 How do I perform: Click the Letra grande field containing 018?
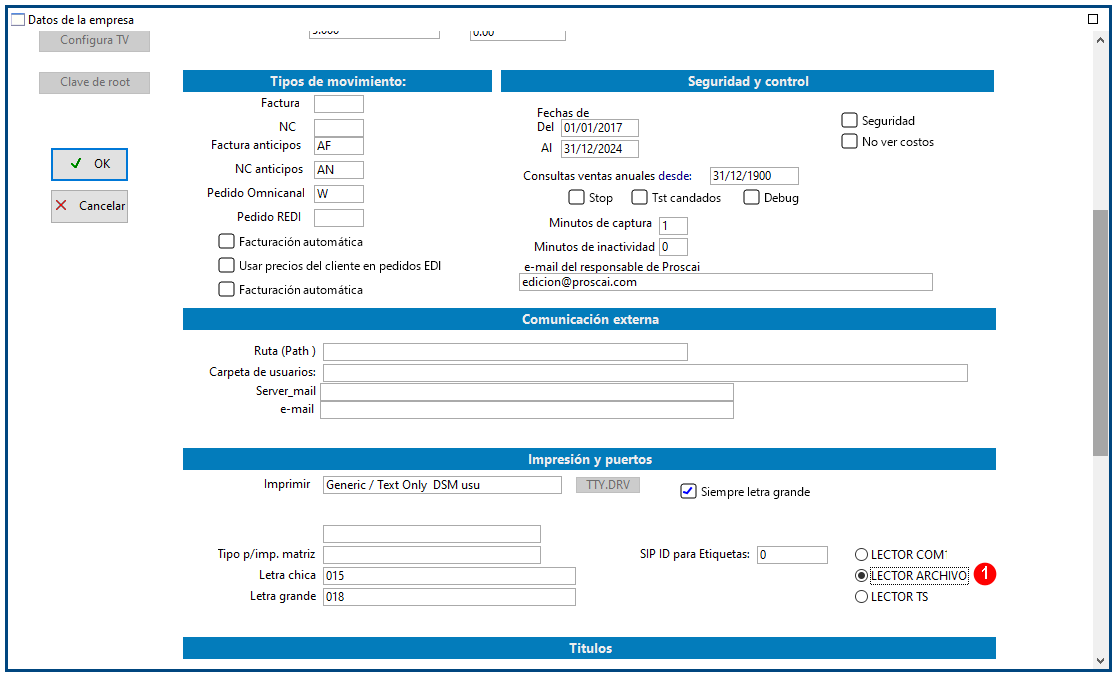(x=450, y=597)
